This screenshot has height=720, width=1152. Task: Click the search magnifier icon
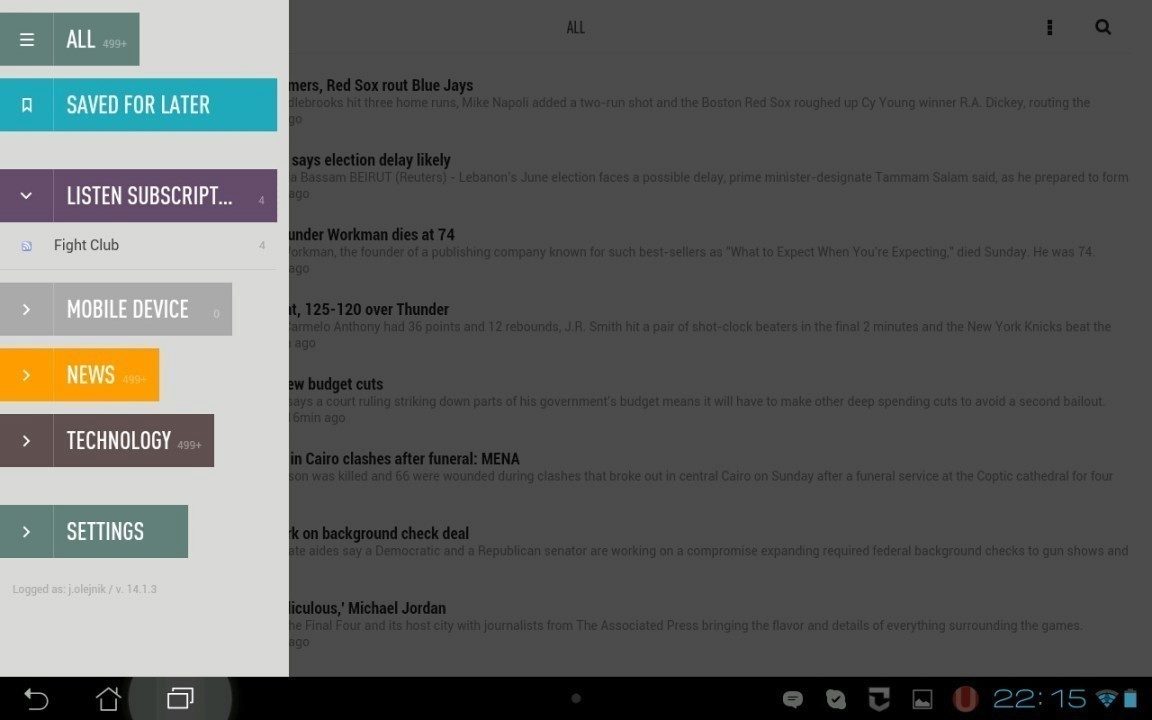[x=1103, y=27]
